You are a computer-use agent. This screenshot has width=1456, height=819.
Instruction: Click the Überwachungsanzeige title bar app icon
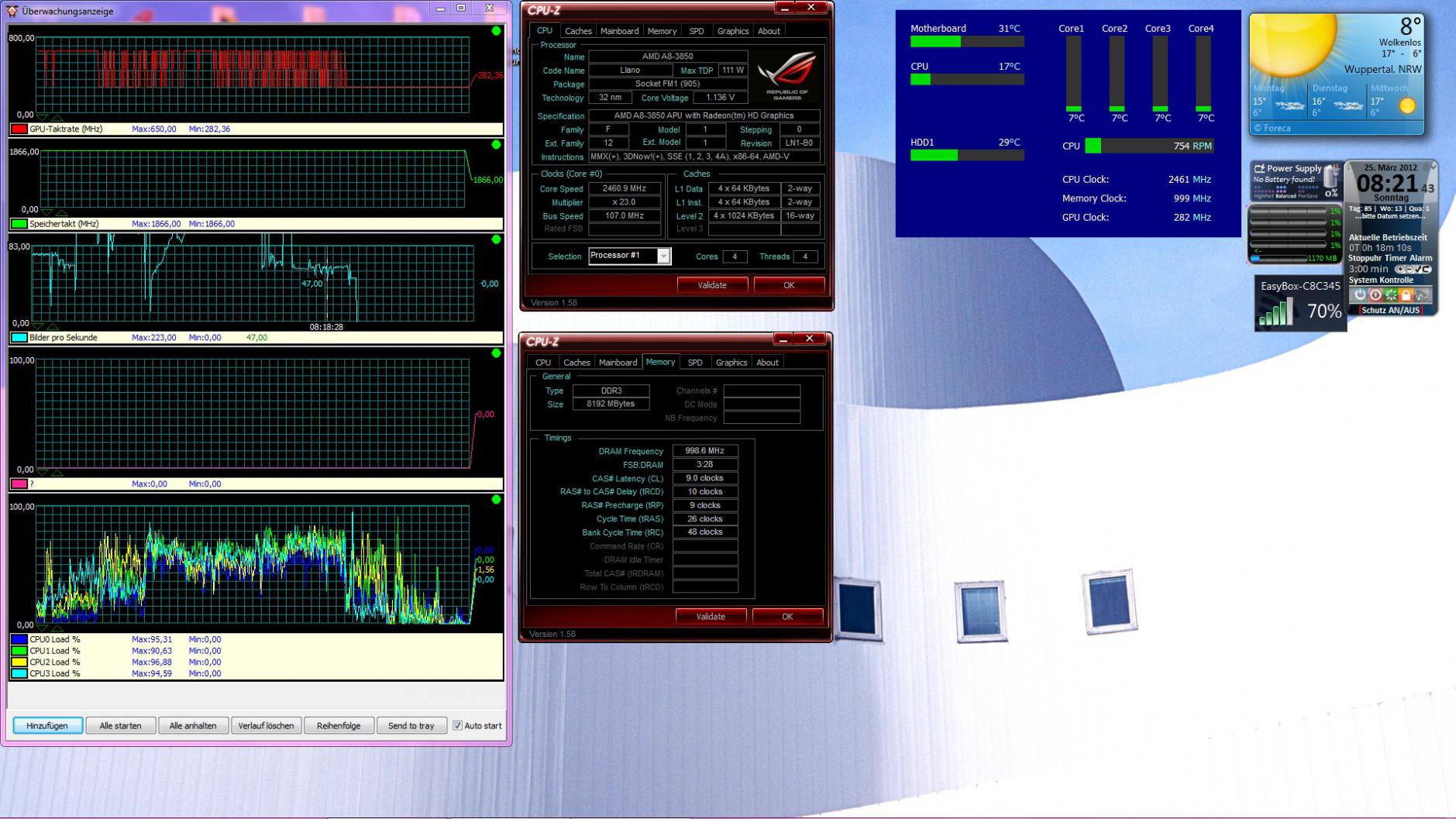pos(12,10)
